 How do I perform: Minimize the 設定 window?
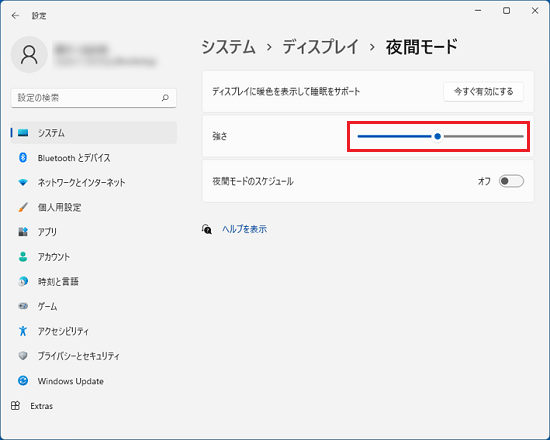pyautogui.click(x=478, y=11)
